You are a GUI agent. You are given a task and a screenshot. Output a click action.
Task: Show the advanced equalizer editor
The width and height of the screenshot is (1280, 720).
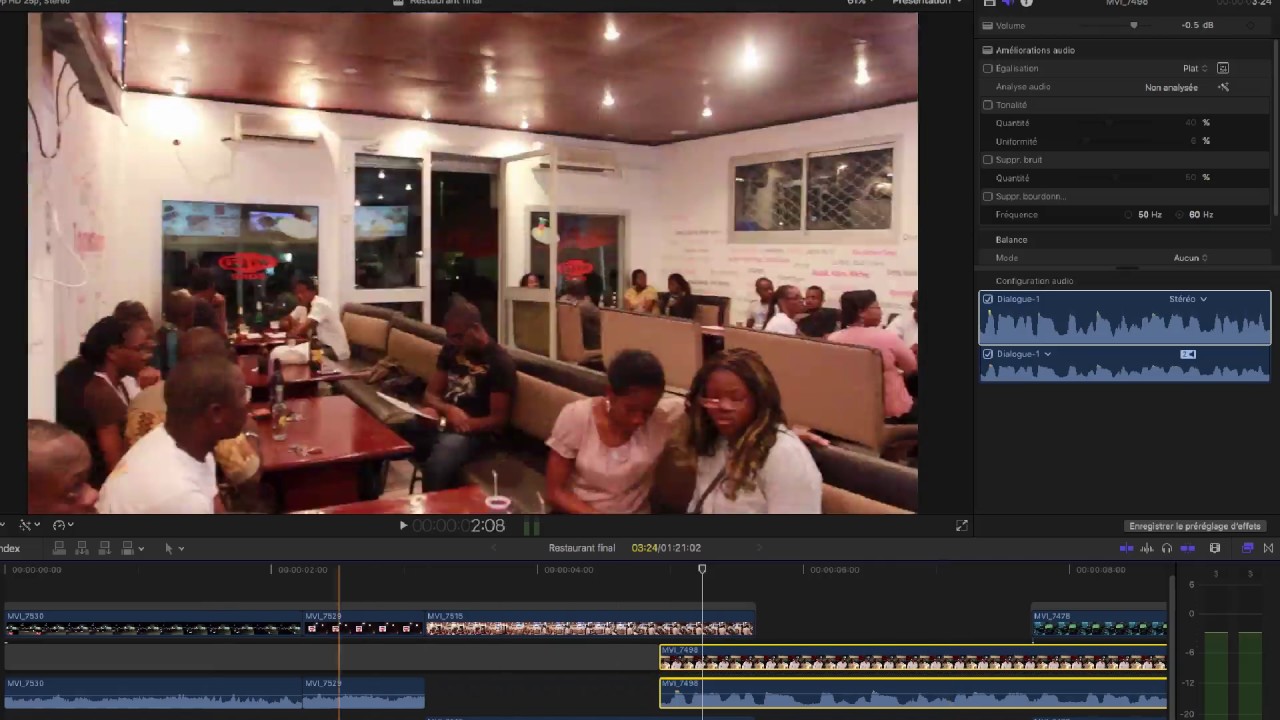click(x=1223, y=68)
